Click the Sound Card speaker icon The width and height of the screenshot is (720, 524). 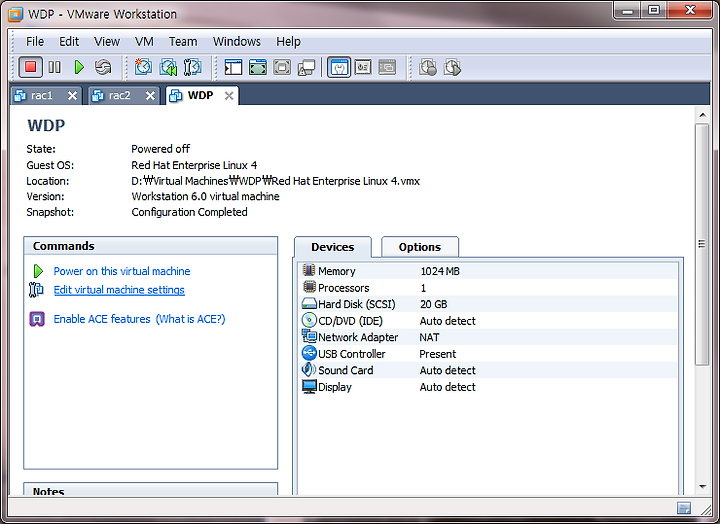click(x=309, y=369)
